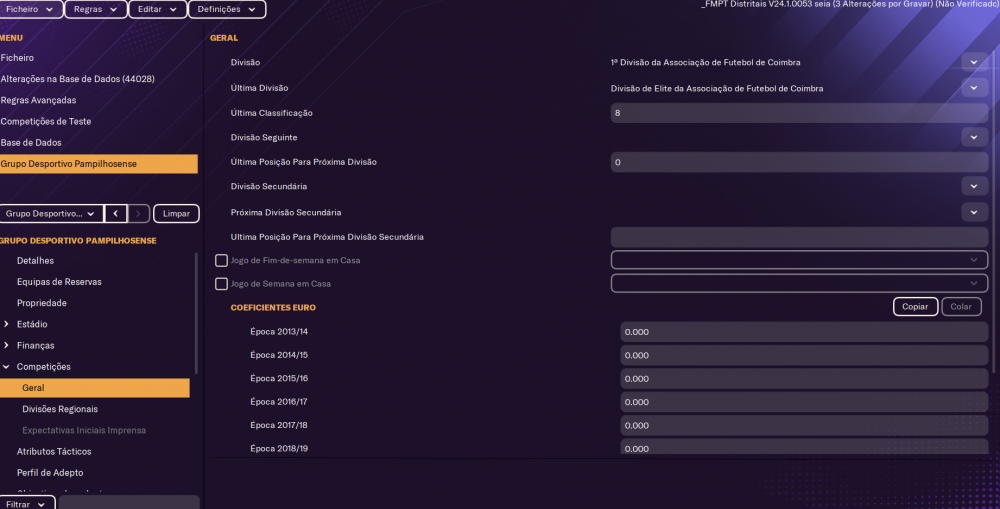Go forward with the right arrow button

(x=138, y=214)
